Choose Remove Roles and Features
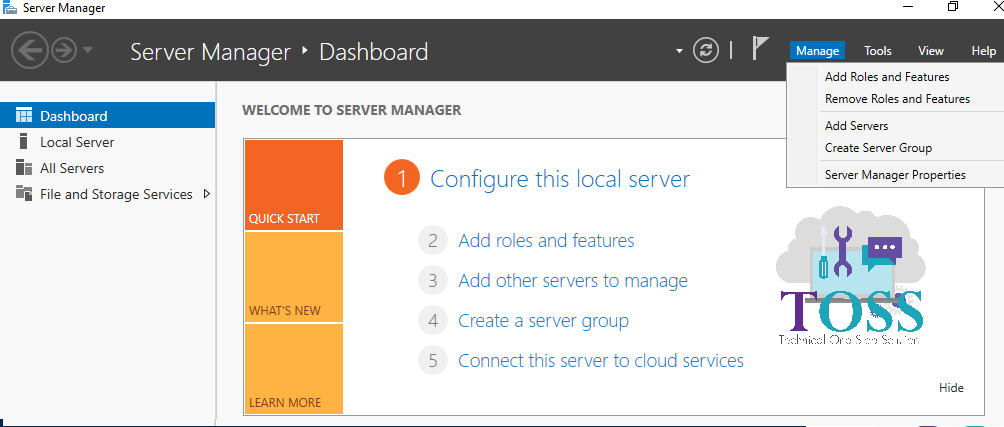This screenshot has width=1004, height=427. click(897, 99)
